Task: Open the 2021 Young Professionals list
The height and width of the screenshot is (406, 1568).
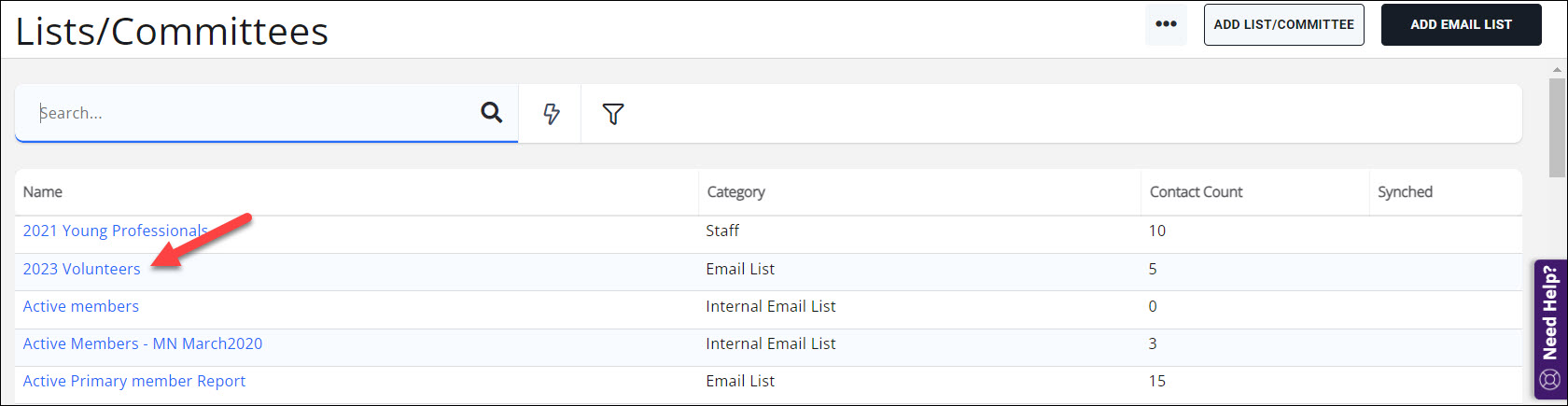Action: [115, 231]
